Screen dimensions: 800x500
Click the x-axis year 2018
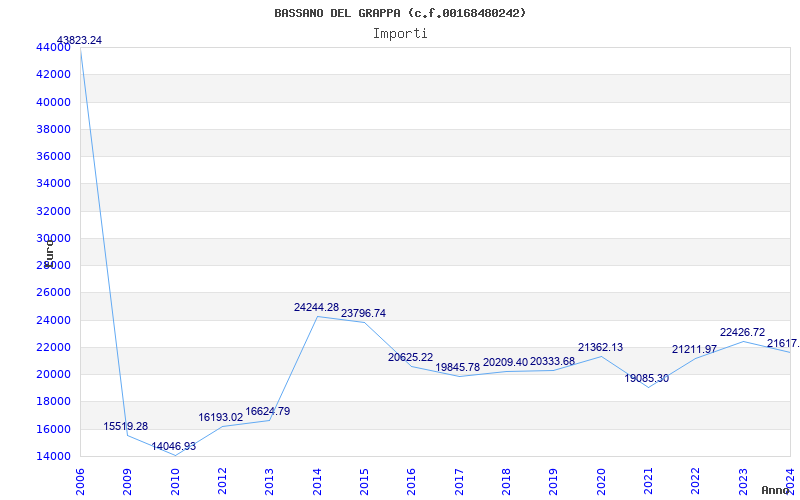[506, 482]
